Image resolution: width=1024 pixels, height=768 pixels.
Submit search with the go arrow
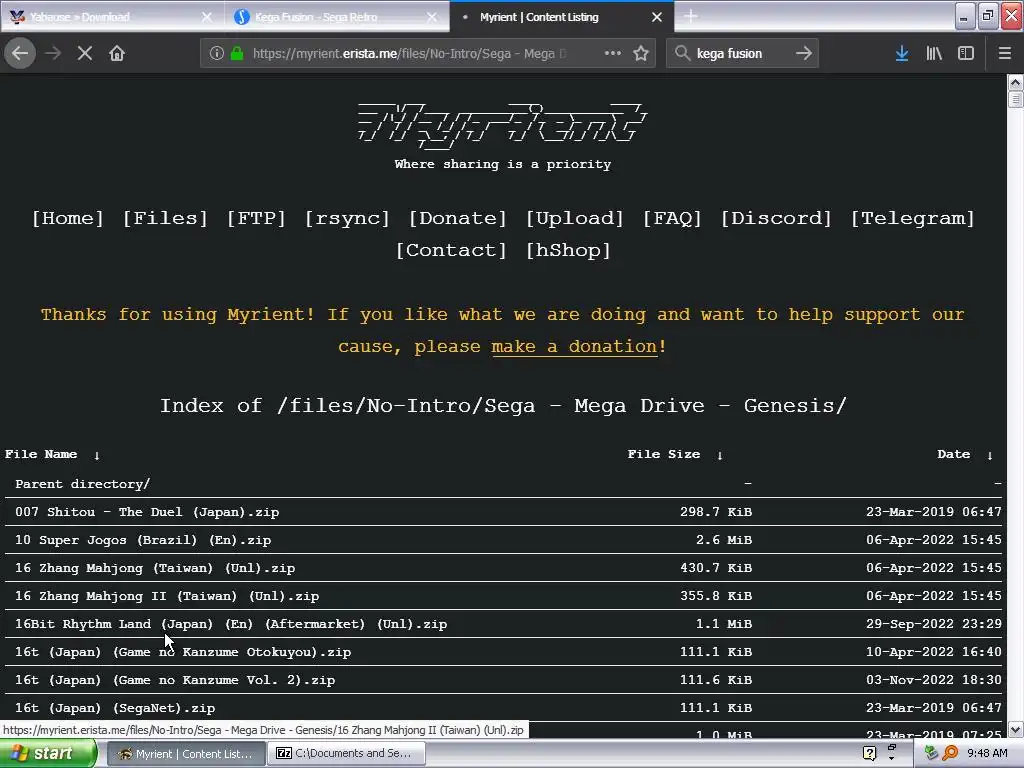804,54
